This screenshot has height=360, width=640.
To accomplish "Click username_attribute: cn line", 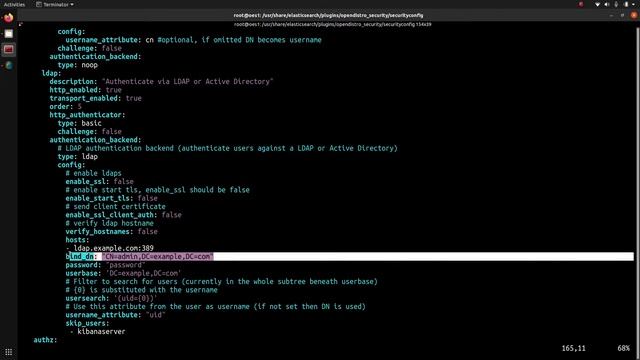I will click(193, 40).
